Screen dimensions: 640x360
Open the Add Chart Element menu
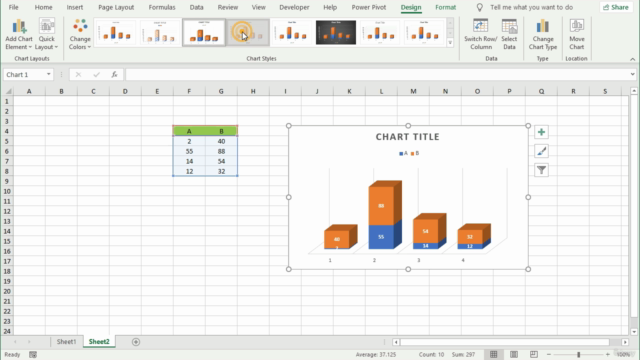click(19, 34)
